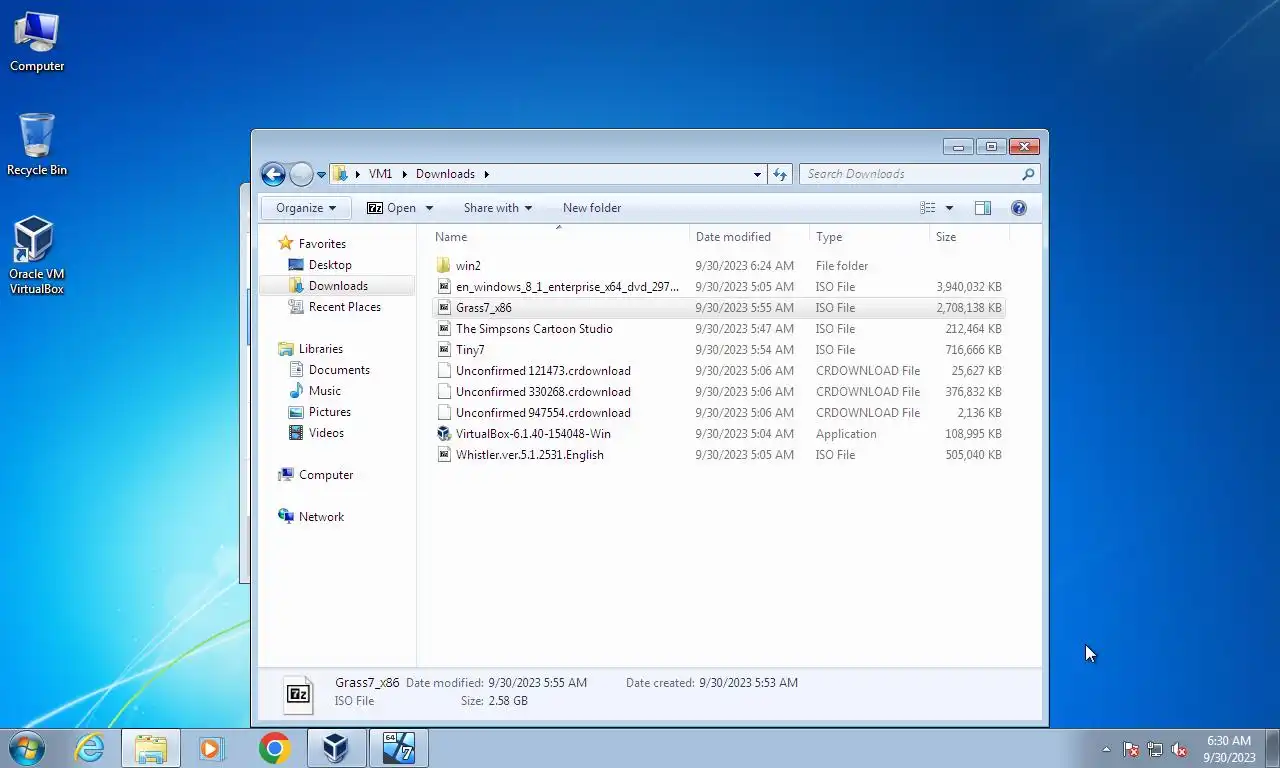The width and height of the screenshot is (1280, 768).
Task: Select Computer in the navigation pane
Action: point(325,475)
